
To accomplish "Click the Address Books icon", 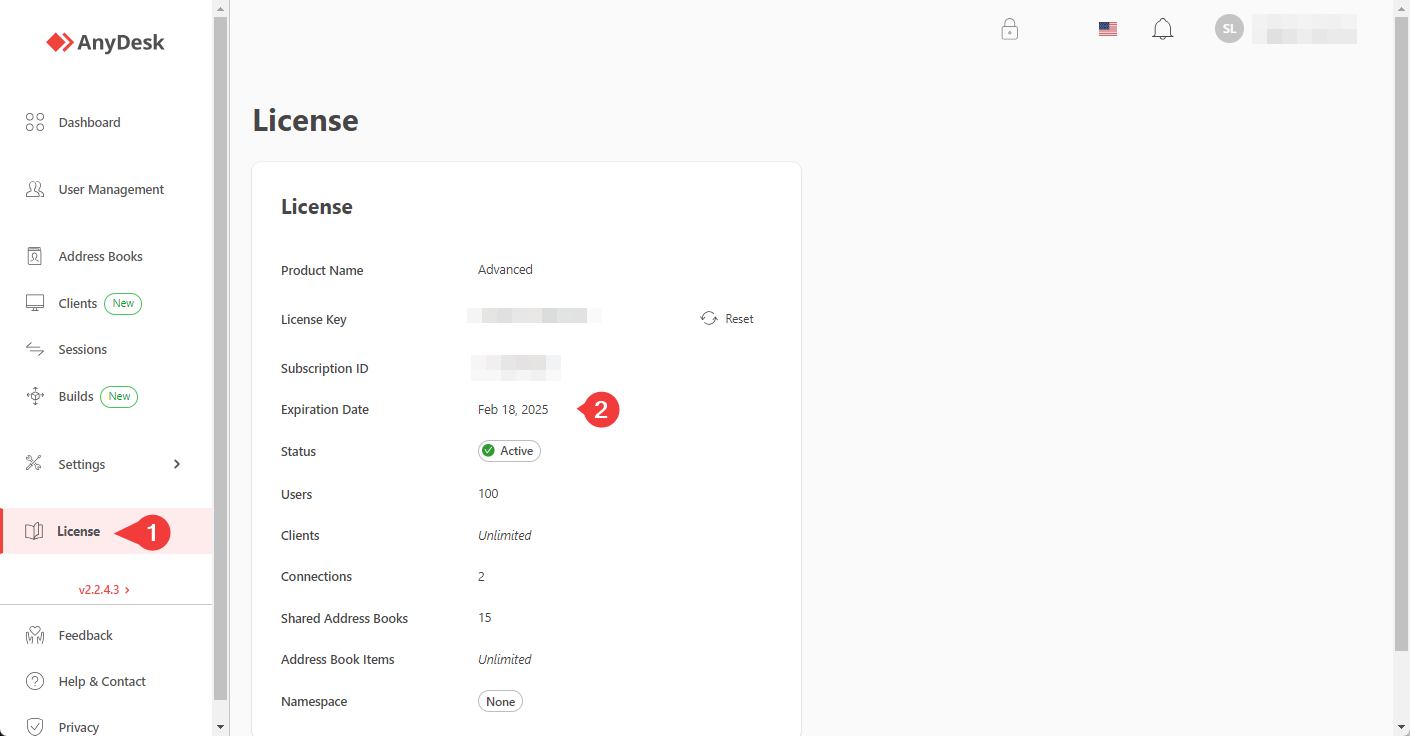I will pyautogui.click(x=35, y=256).
